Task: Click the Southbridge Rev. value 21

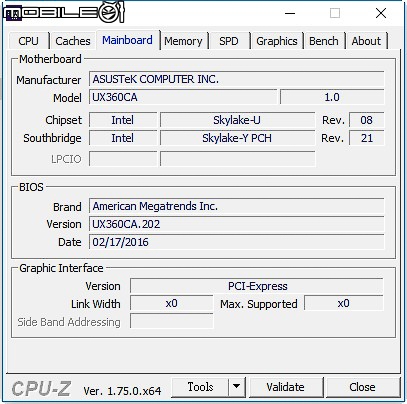Action: (366, 138)
